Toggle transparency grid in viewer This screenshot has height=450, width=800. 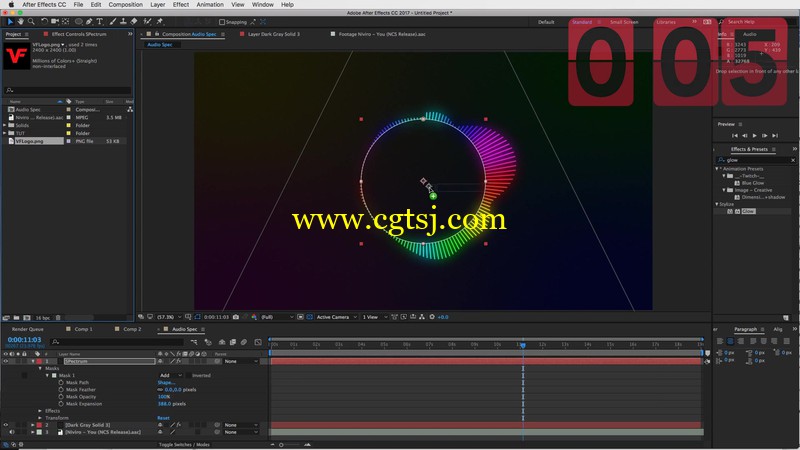[x=309, y=317]
